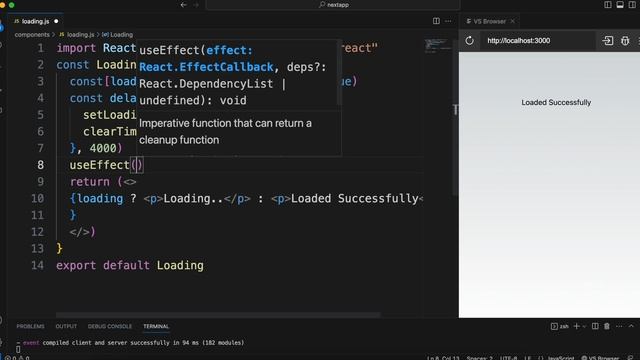Open the Loading symbol breadcrumb
Viewport: 640px width, 360px height.
(x=118, y=35)
